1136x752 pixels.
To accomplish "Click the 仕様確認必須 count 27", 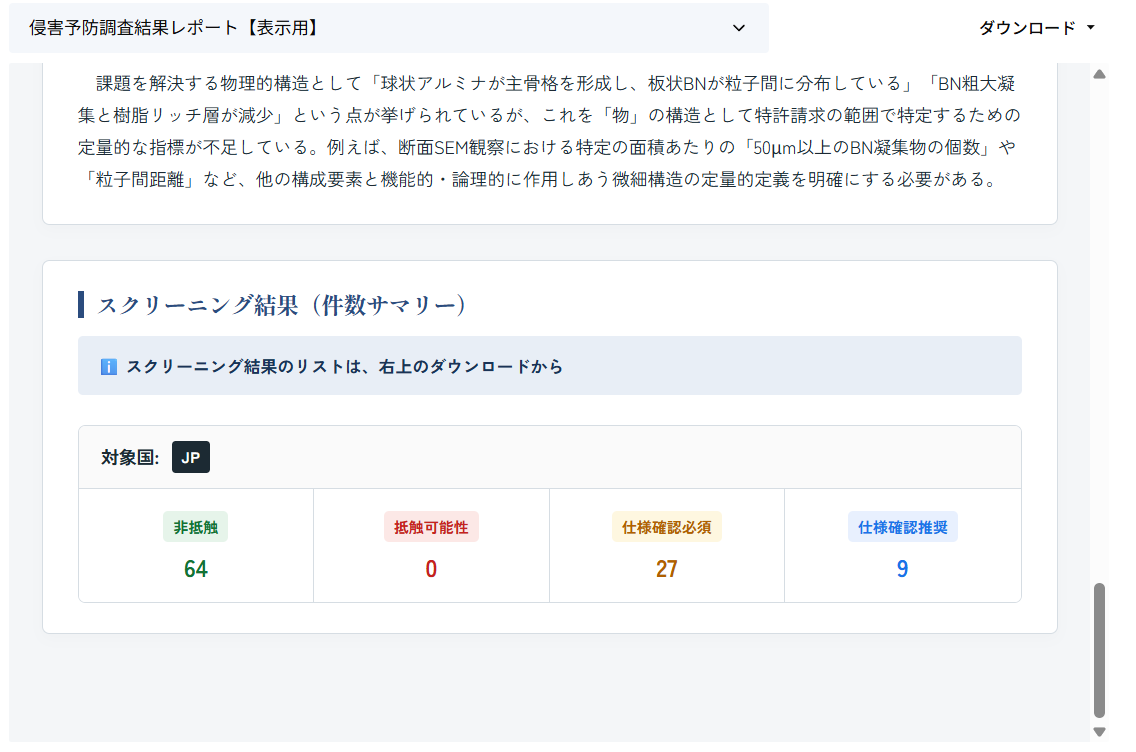I will click(x=667, y=569).
